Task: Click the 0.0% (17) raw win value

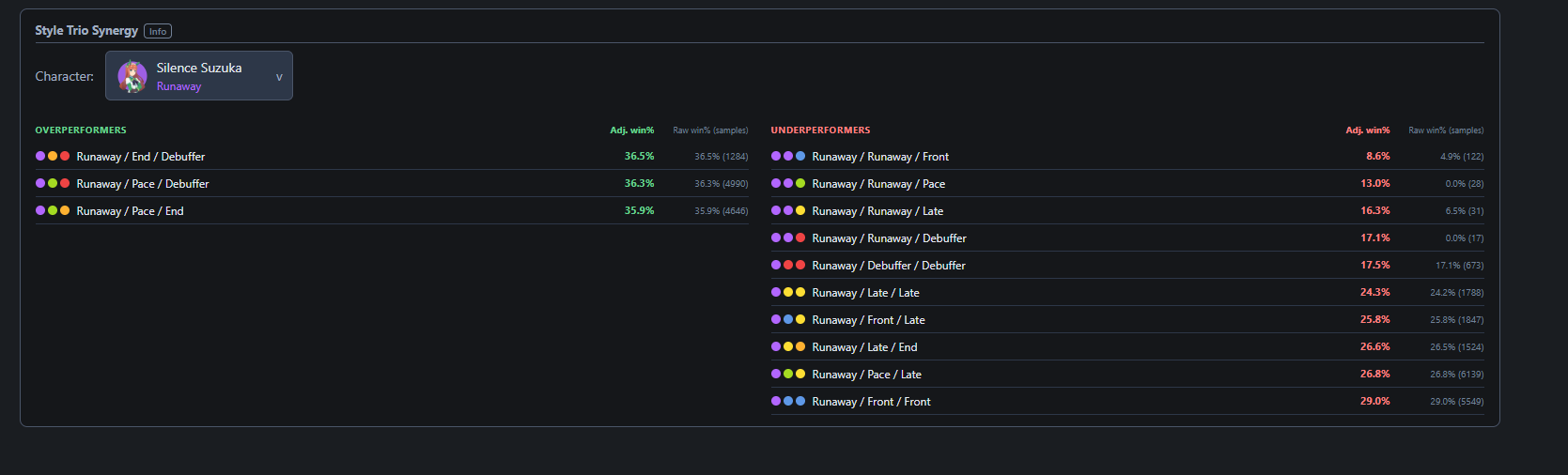Action: point(1465,238)
